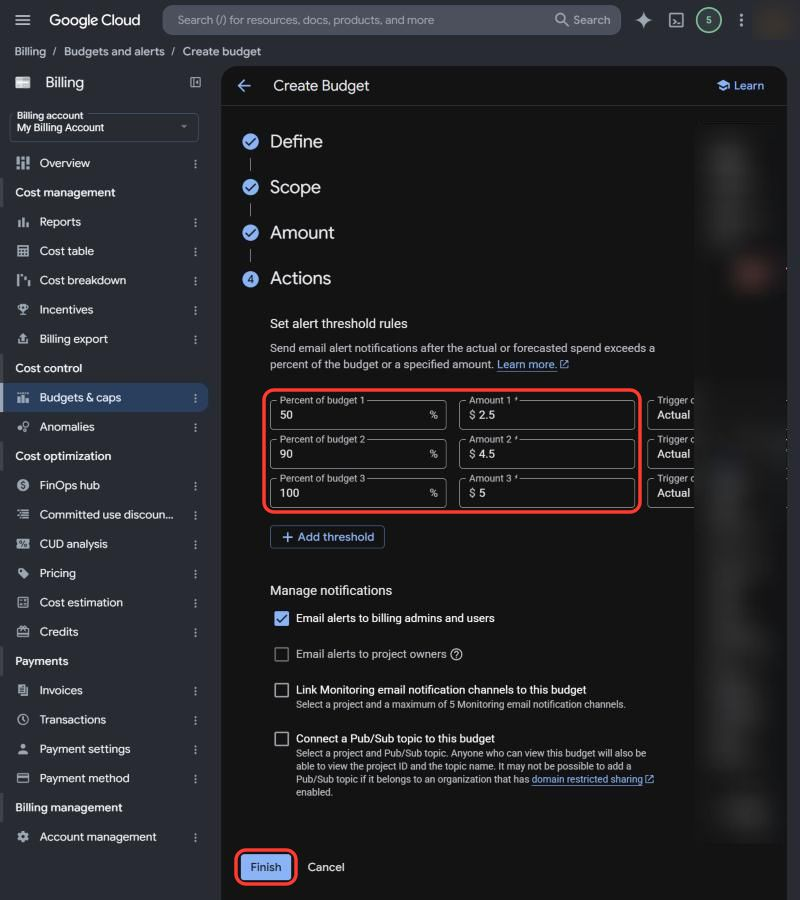This screenshot has width=800, height=900.
Task: Follow the Learn more link
Action: point(532,364)
